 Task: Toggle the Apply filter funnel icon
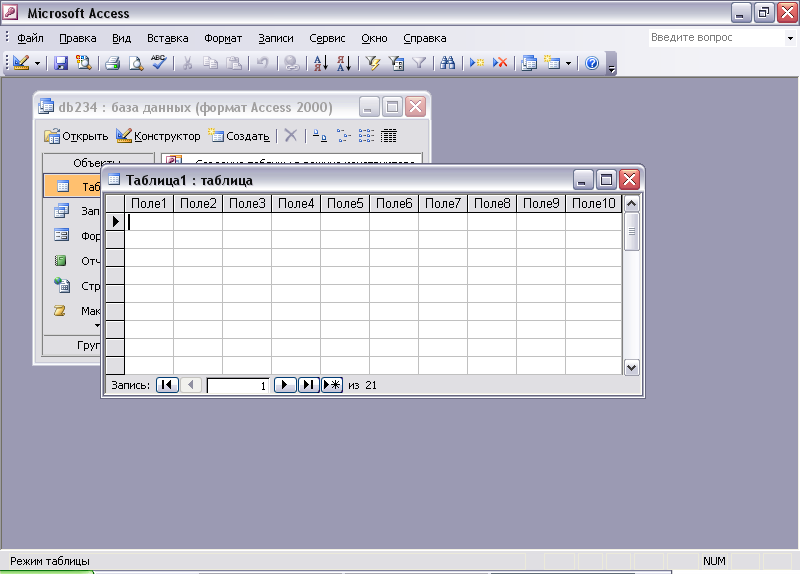pos(419,63)
